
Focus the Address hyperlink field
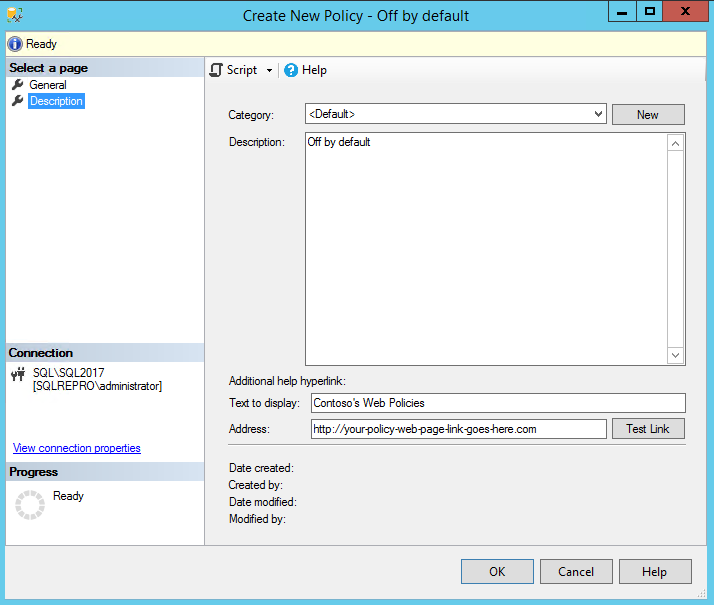(x=459, y=429)
